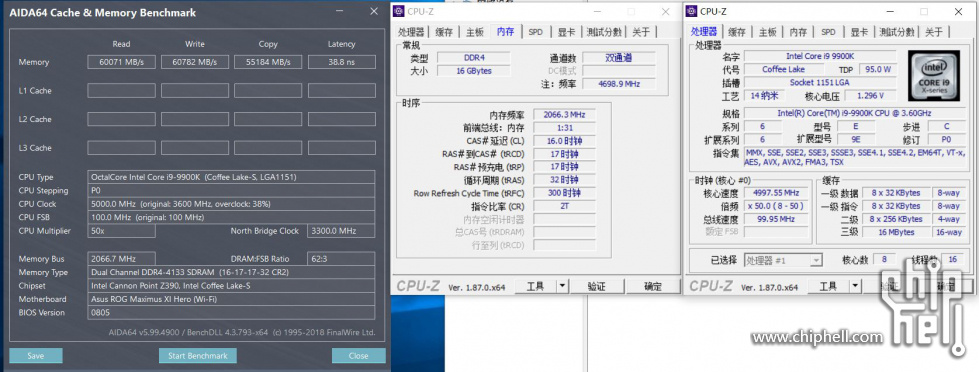Screen dimensions: 979x372
Task: Click 确定 button in CPU-Z memory window
Action: (x=652, y=286)
